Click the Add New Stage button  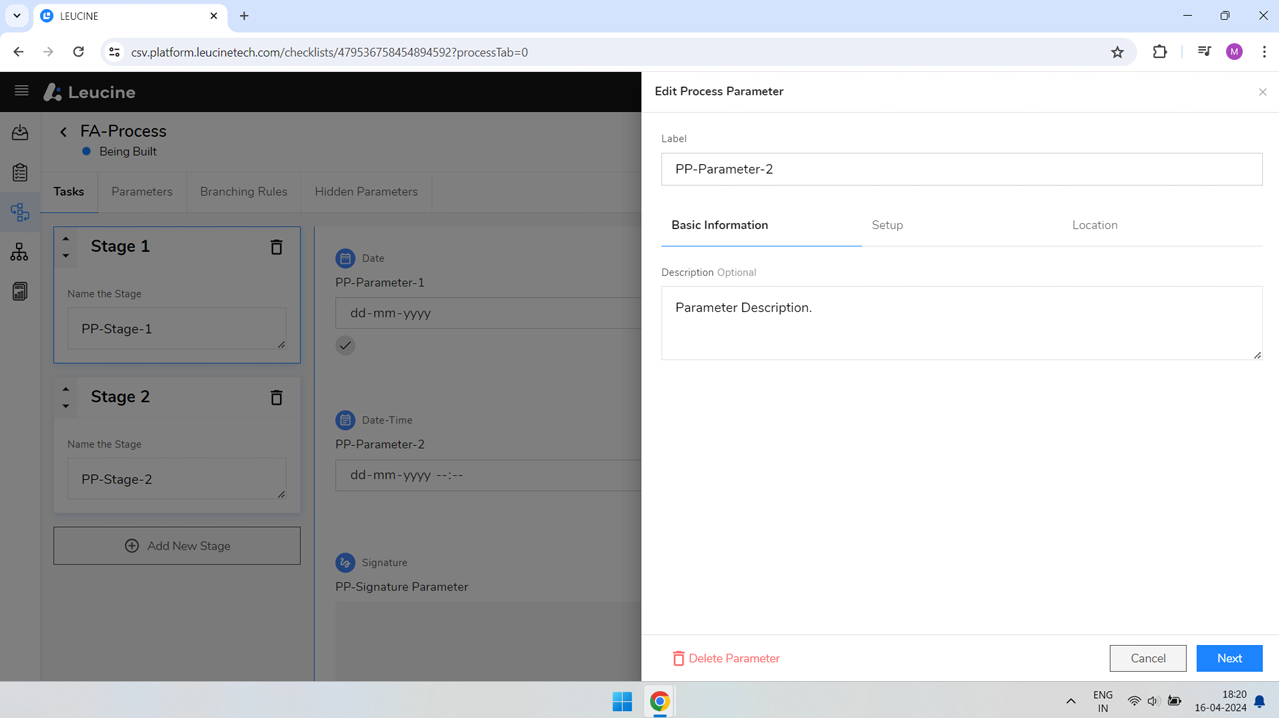coord(176,545)
